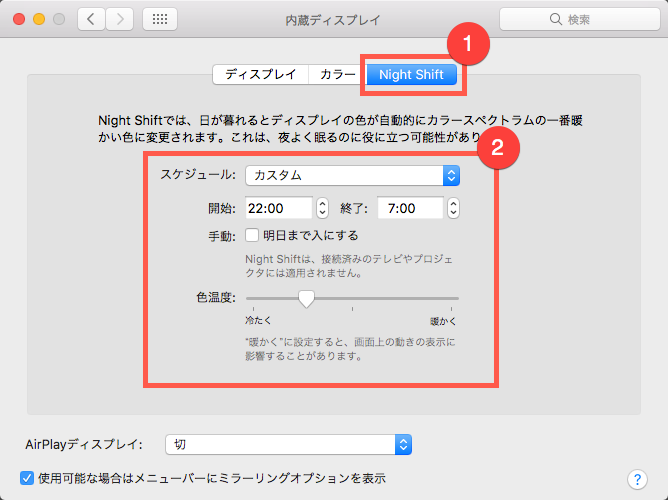This screenshot has width=668, height=500.
Task: Close the window with red button
Action: click(x=19, y=19)
